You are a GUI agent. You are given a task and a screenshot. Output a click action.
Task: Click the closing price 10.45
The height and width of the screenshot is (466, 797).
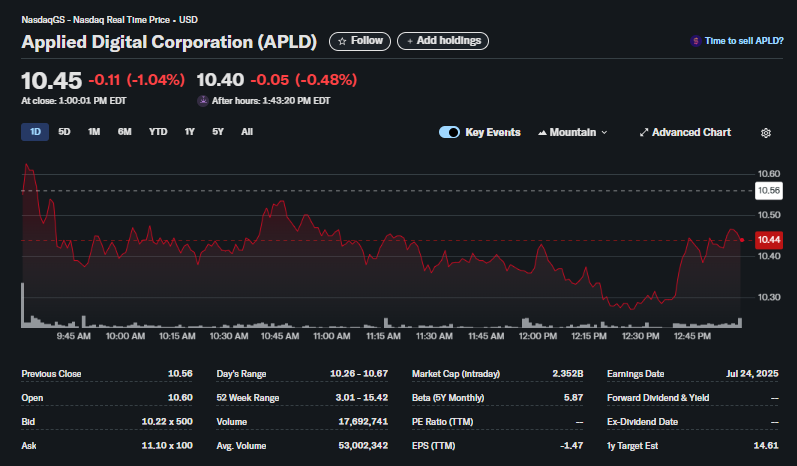pos(51,80)
